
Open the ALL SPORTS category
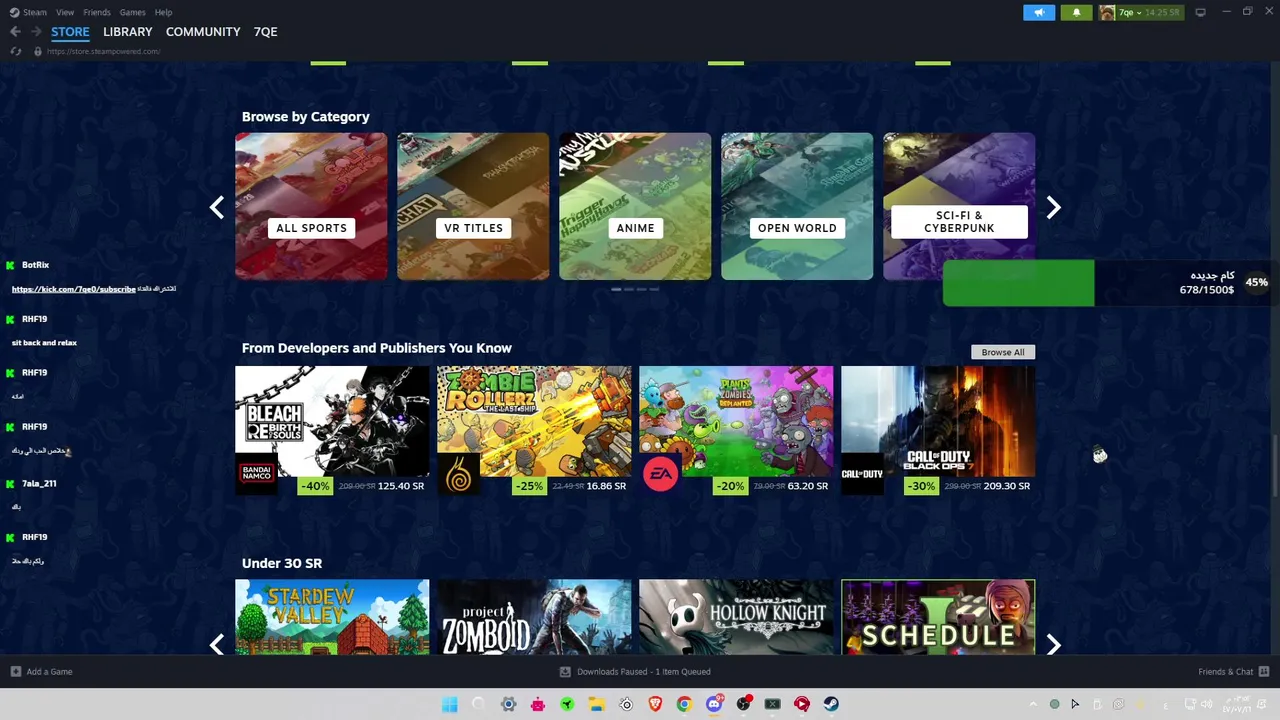pyautogui.click(x=311, y=206)
